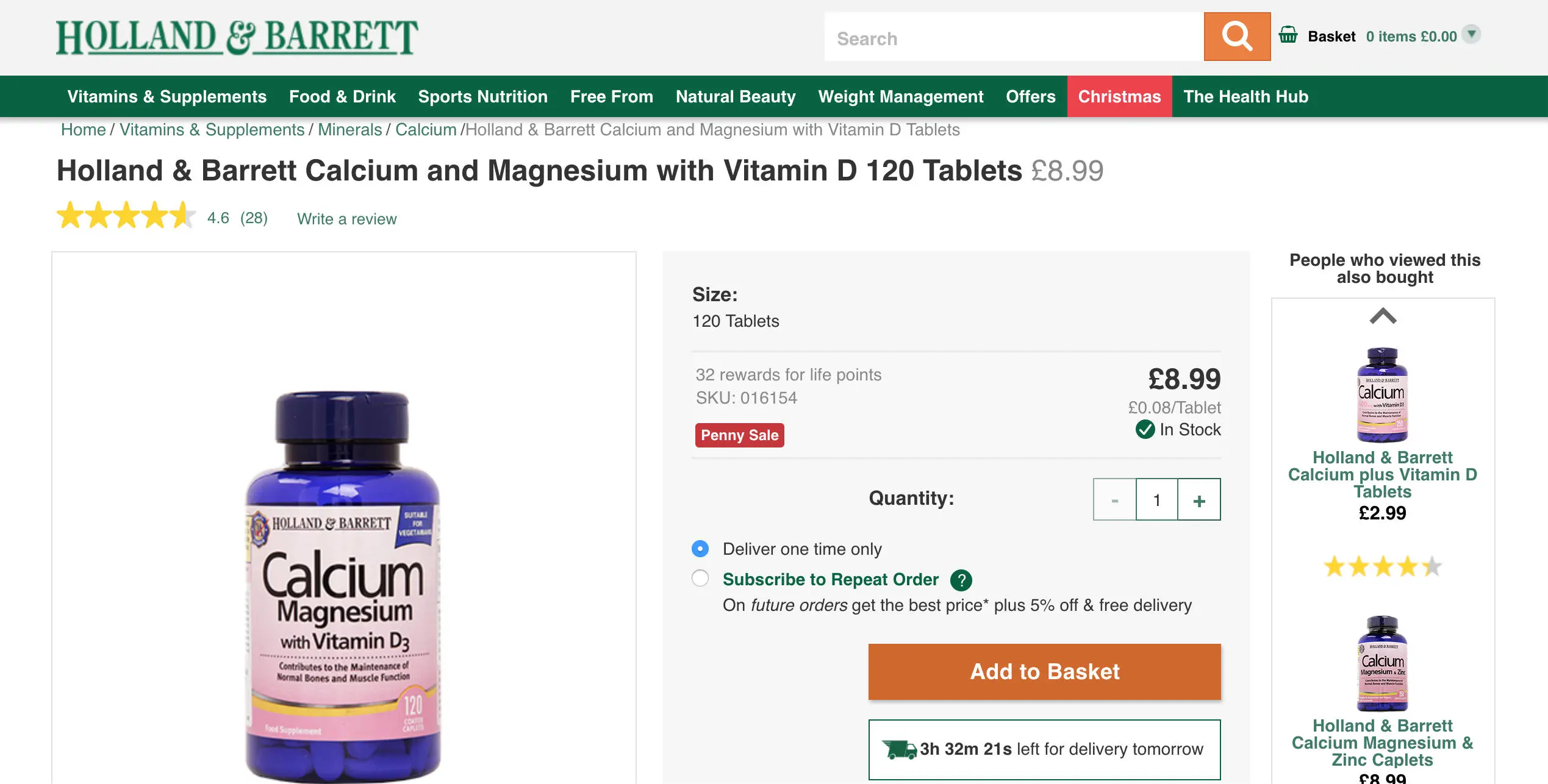Click the five-star product rating

[126, 216]
